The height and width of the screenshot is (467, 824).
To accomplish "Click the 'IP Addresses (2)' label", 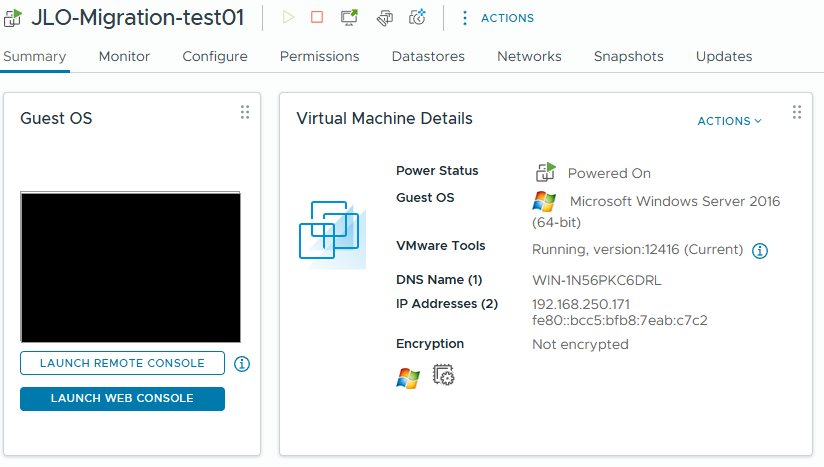I will (x=447, y=304).
